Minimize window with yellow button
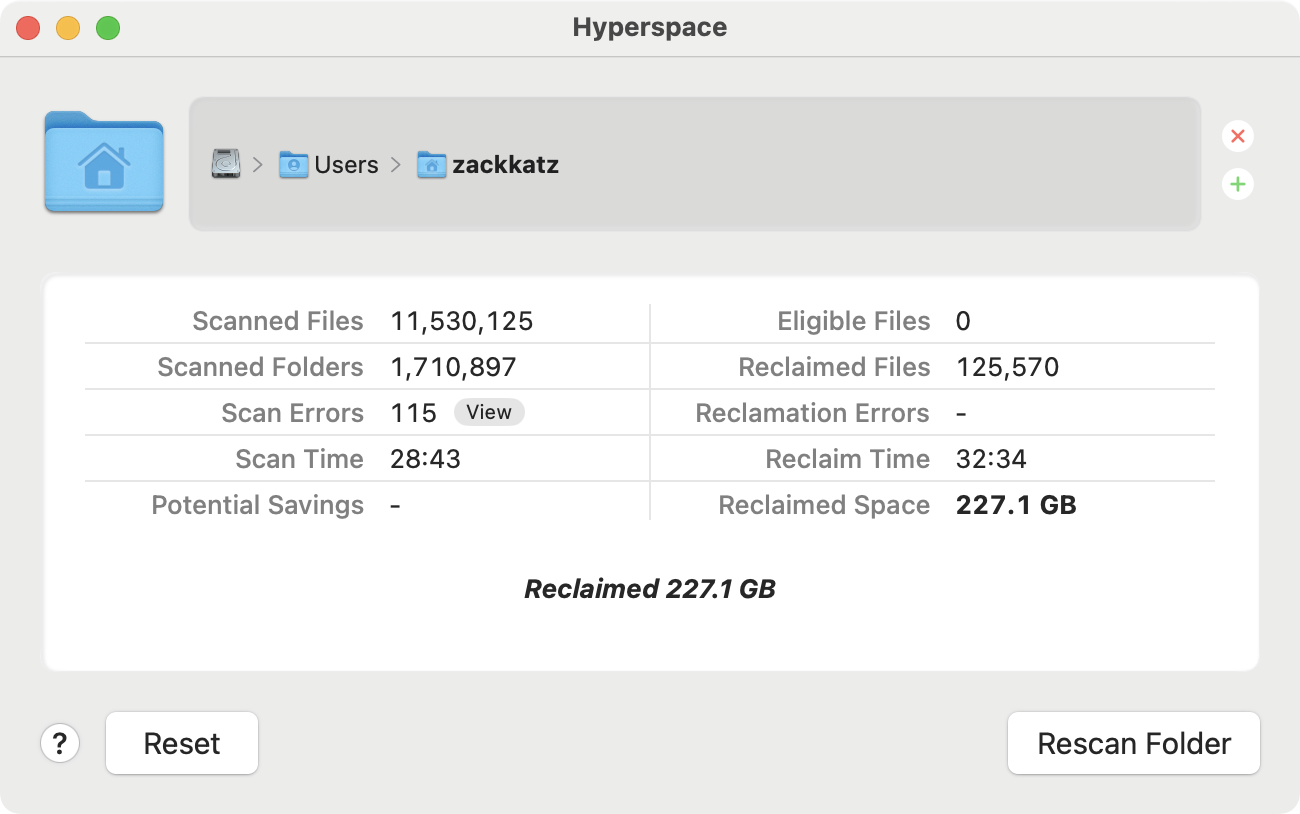 (68, 28)
